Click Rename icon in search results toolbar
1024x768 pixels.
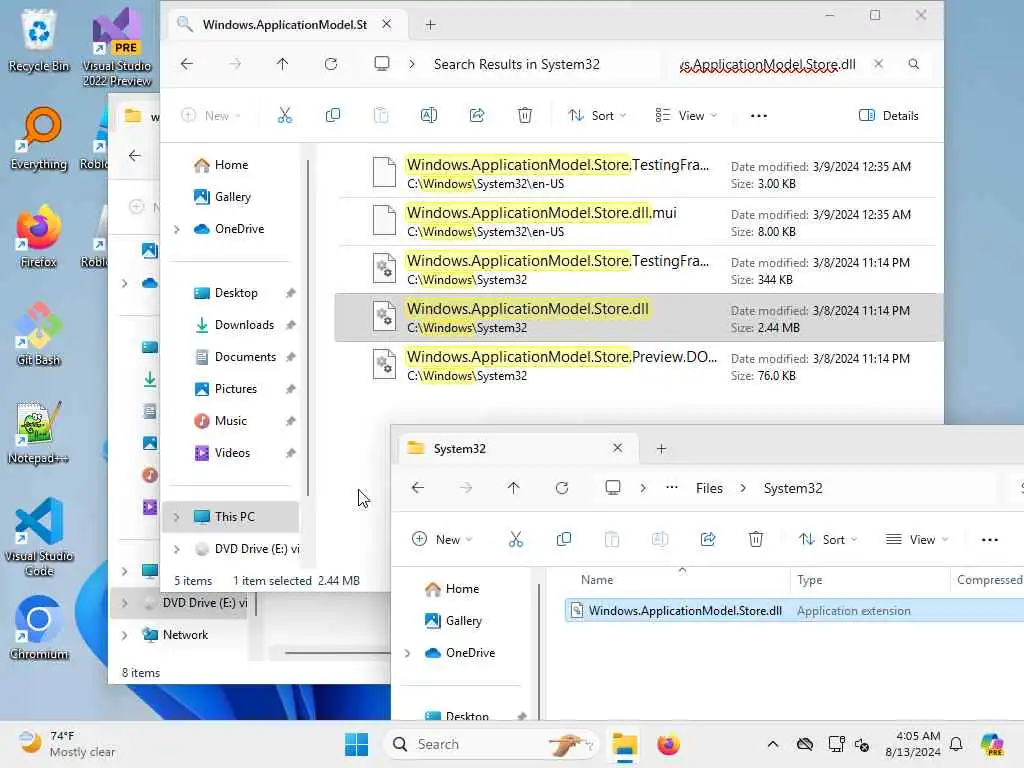[x=428, y=116]
